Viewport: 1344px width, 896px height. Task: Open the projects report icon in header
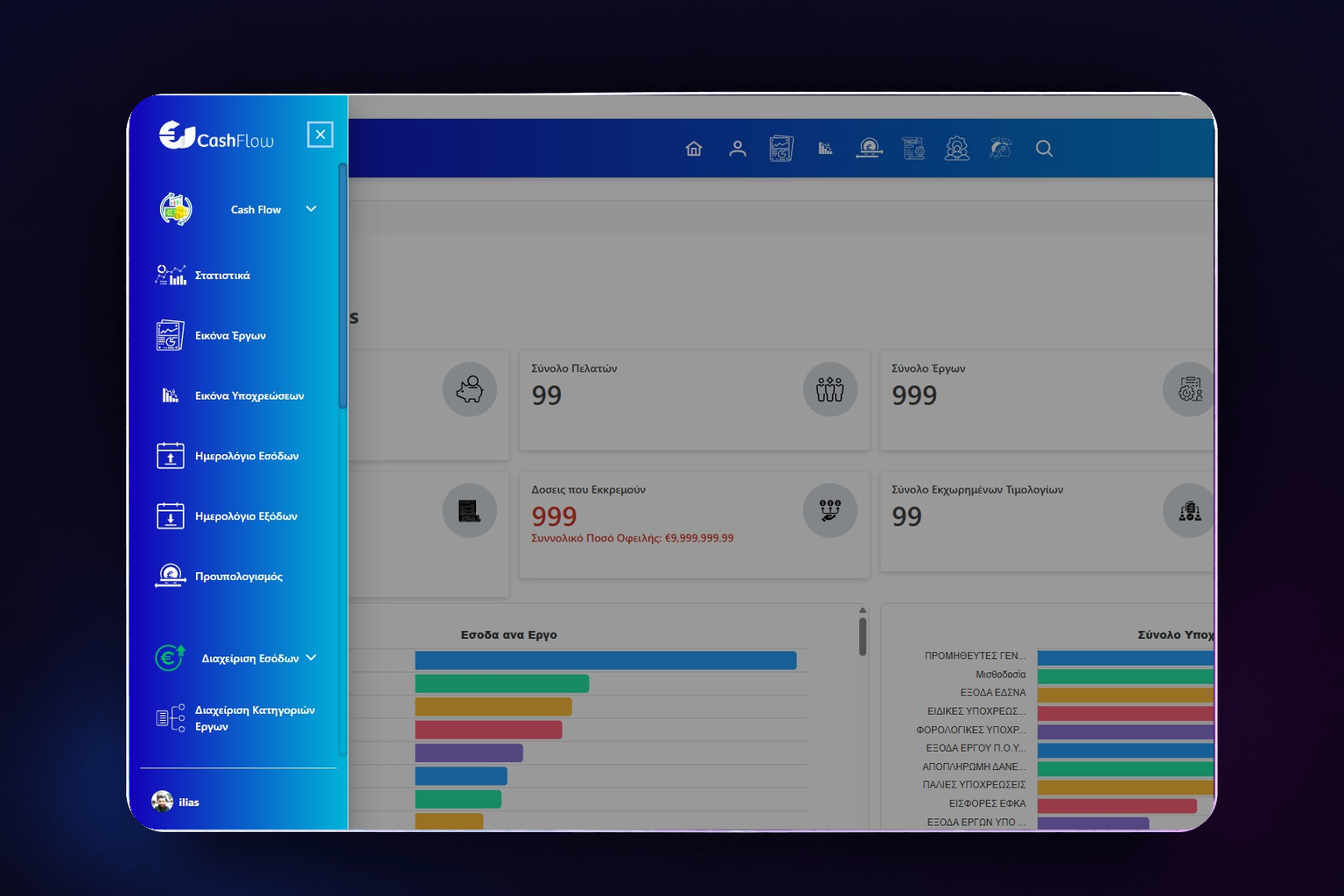coord(781,149)
